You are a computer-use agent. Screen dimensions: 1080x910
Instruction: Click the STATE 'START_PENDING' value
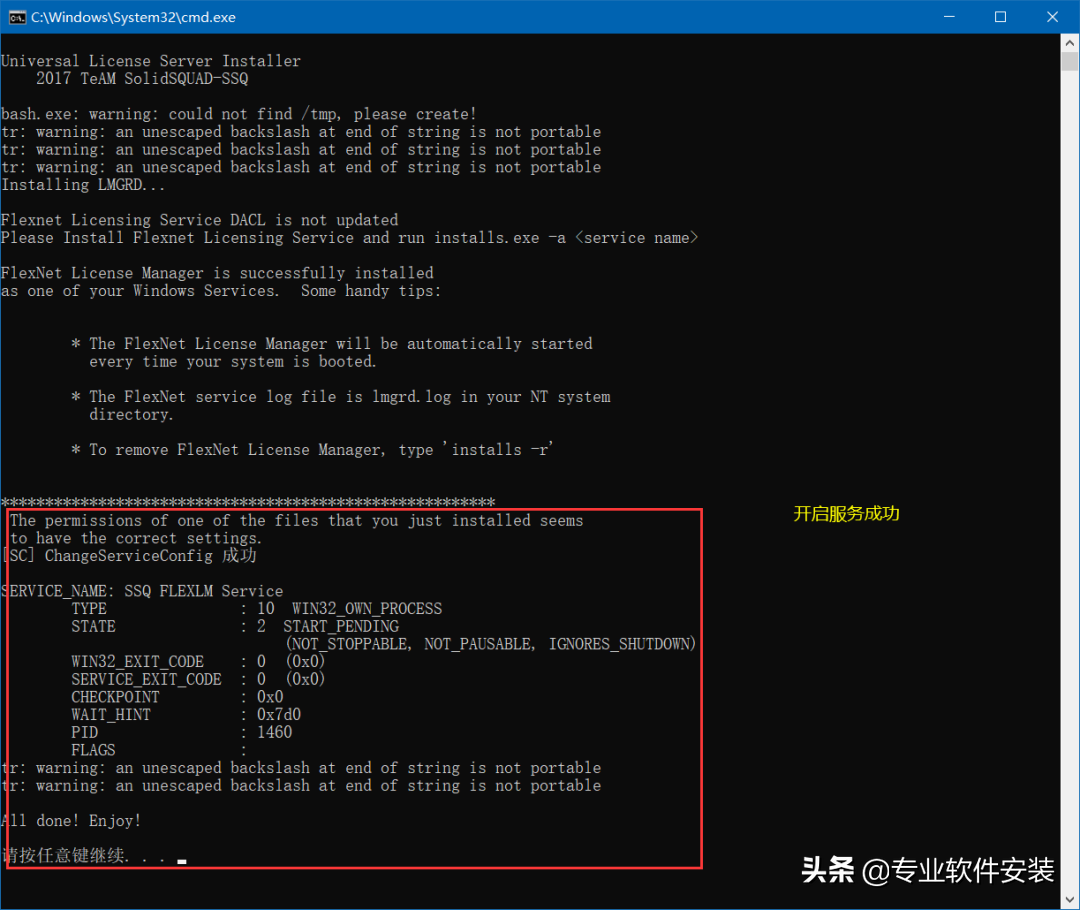(x=341, y=626)
